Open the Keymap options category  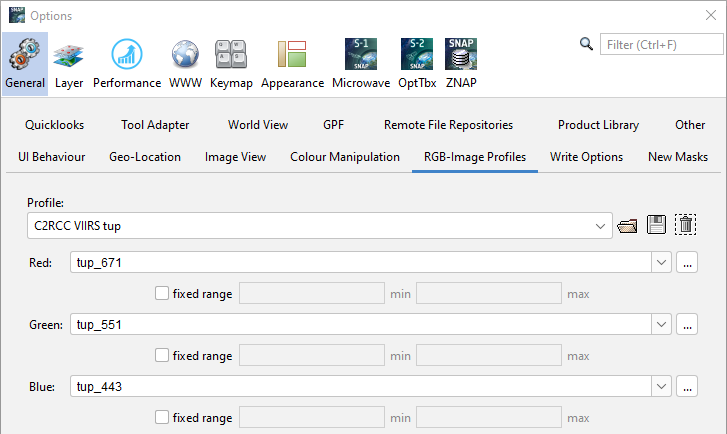(x=231, y=64)
